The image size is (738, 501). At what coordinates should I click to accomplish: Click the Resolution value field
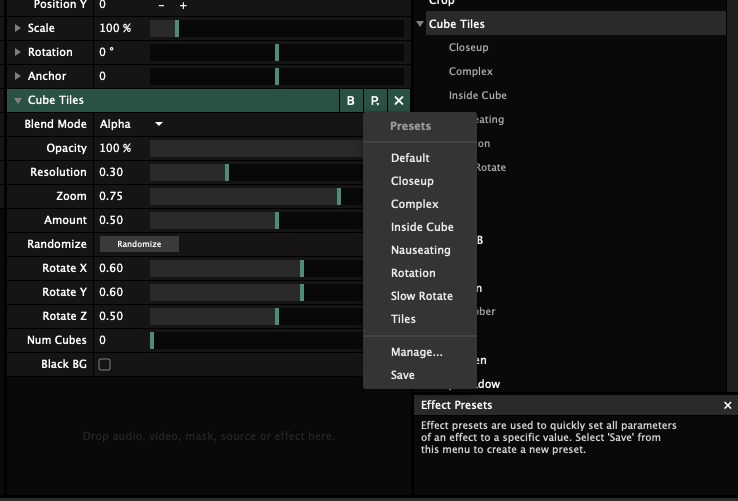[x=118, y=172]
